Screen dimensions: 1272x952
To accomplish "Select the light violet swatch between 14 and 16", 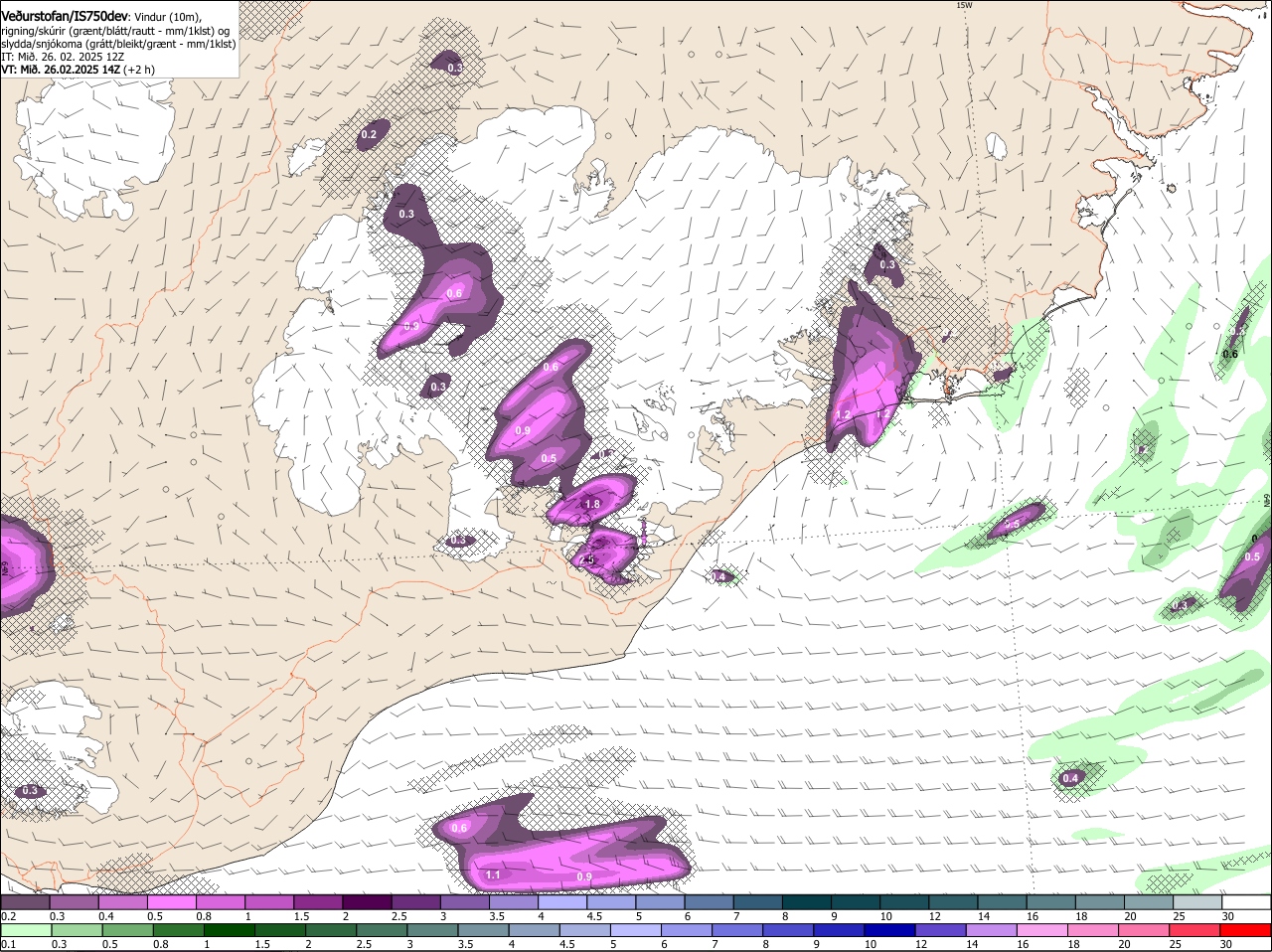I will coord(991,930).
